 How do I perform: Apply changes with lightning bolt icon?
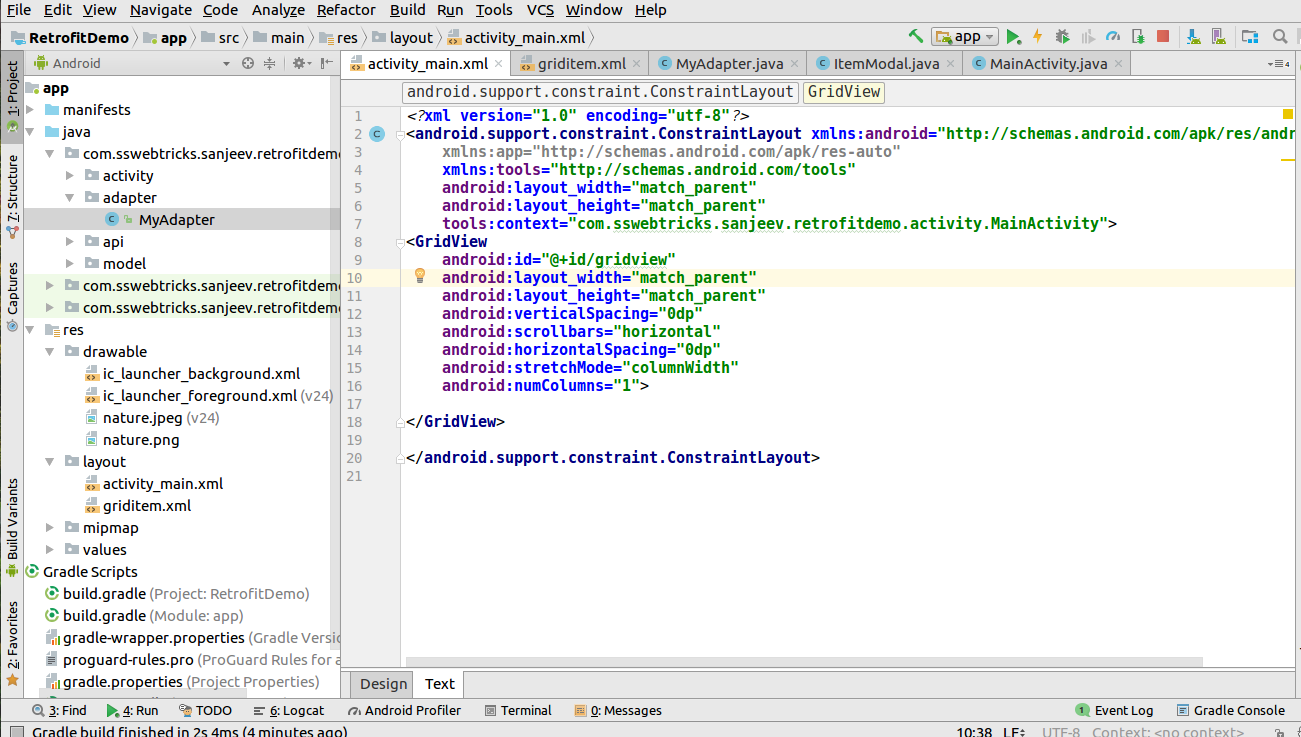click(1037, 36)
